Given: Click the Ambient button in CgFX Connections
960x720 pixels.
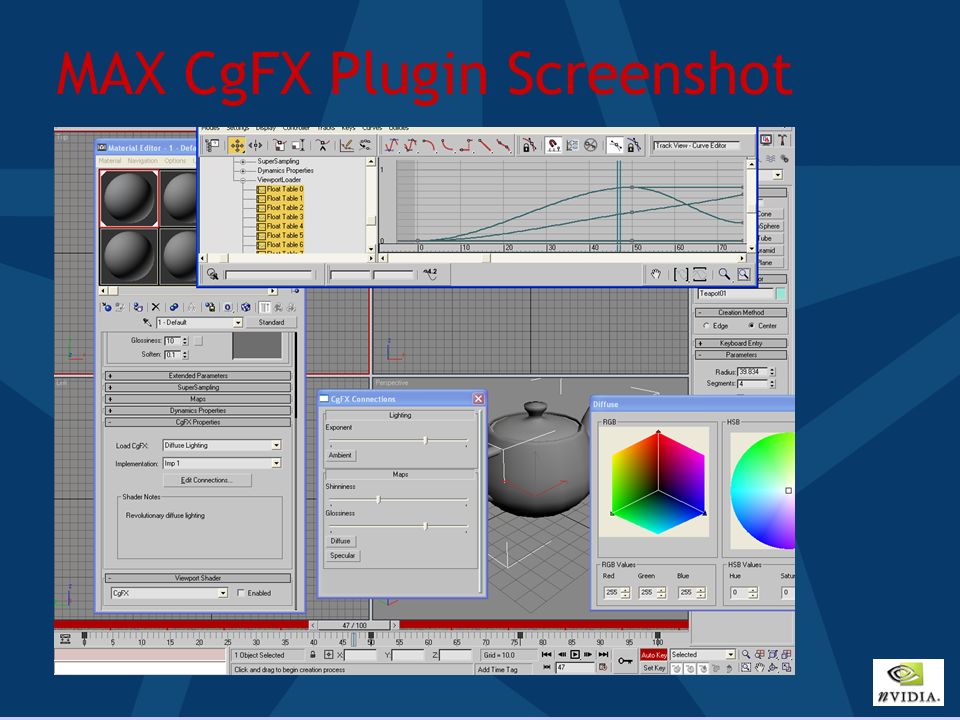Looking at the screenshot, I should coord(340,455).
